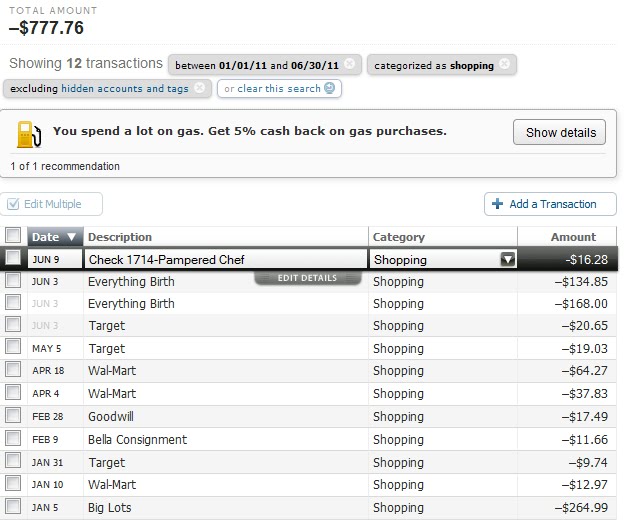
Task: Click the Add a Transaction button
Action: pos(550,204)
